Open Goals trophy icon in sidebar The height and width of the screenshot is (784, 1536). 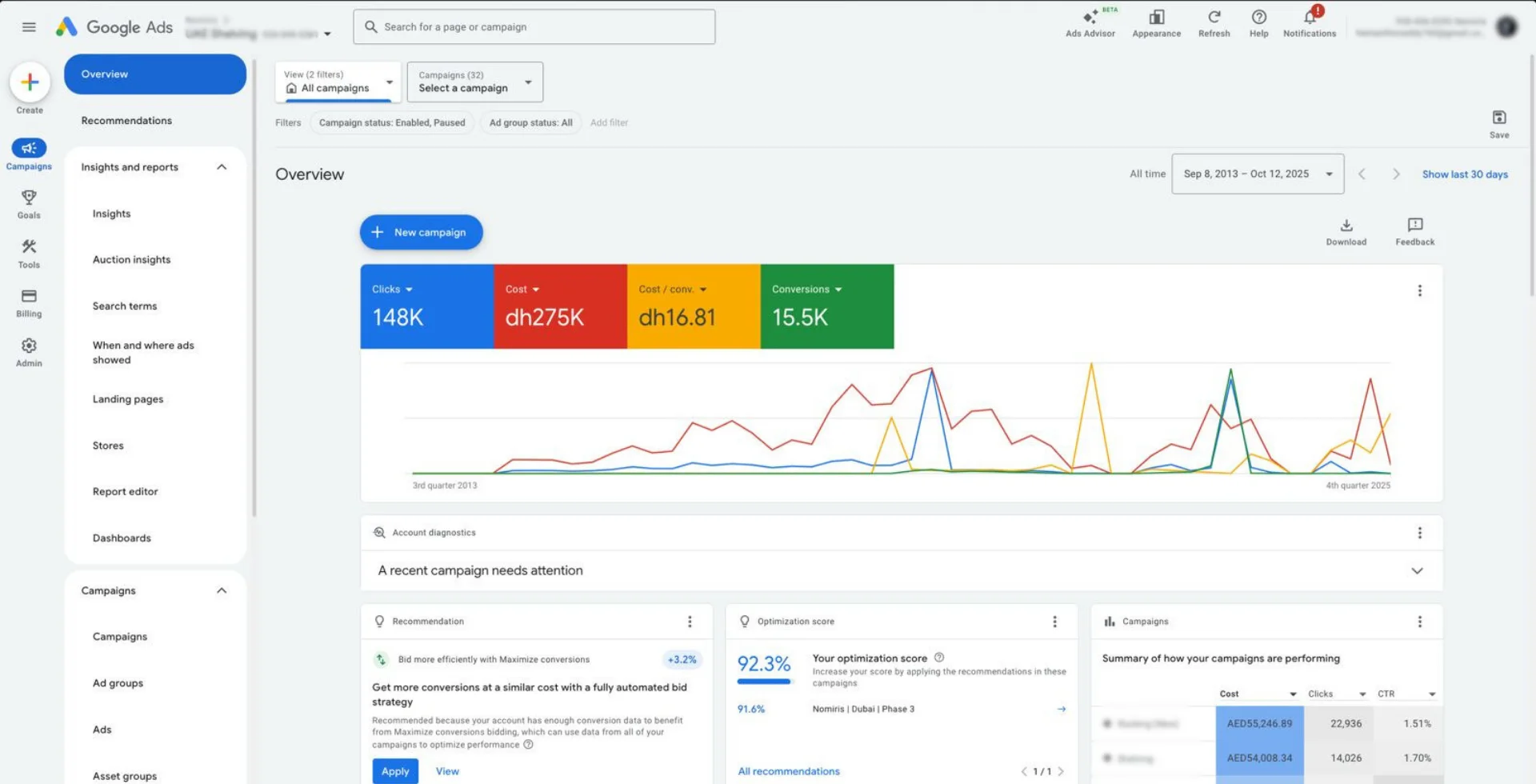pos(29,198)
